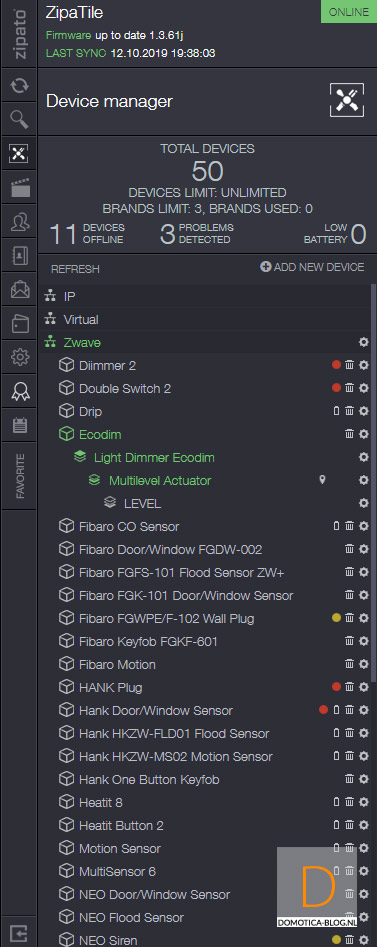Open the messages envelope icon in sidebar

pos(20,291)
